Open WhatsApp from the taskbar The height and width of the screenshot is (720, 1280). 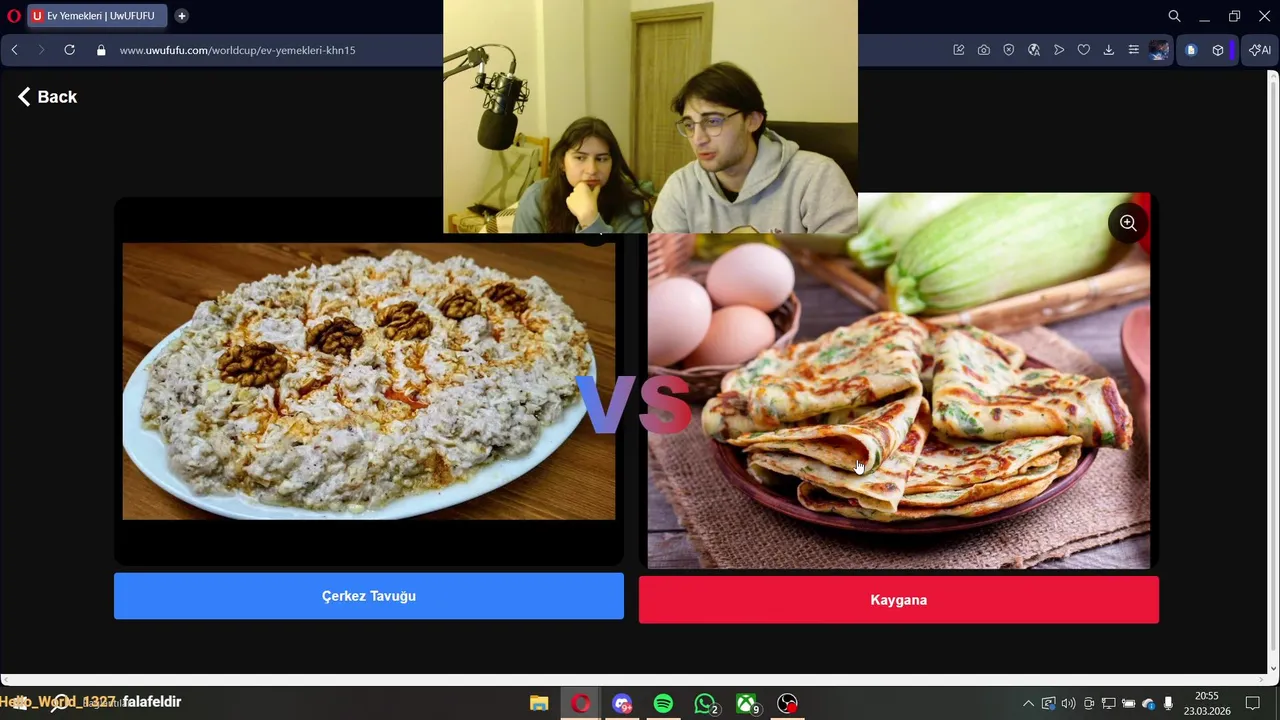coord(706,704)
